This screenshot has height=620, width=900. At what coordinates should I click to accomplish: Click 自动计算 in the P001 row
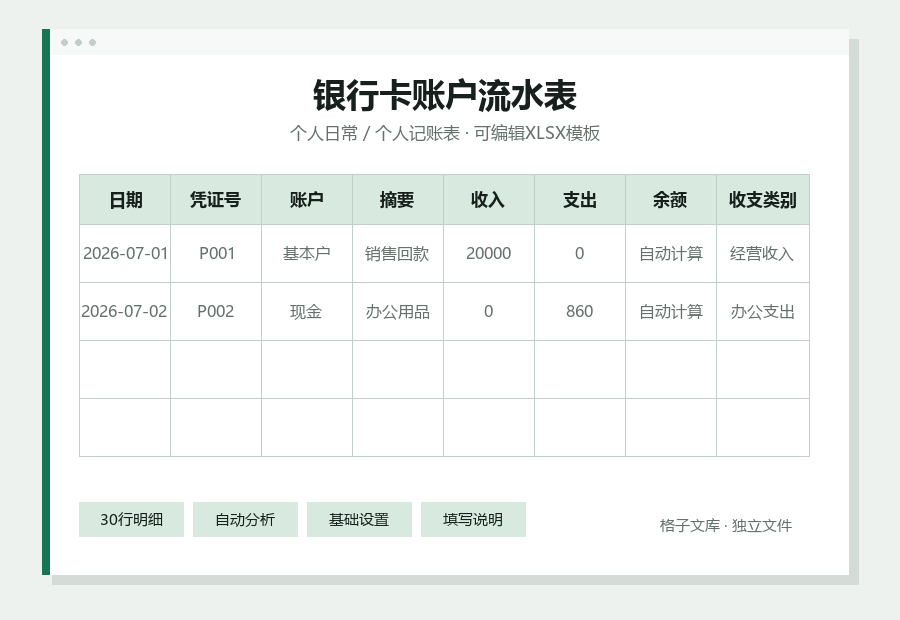(671, 254)
